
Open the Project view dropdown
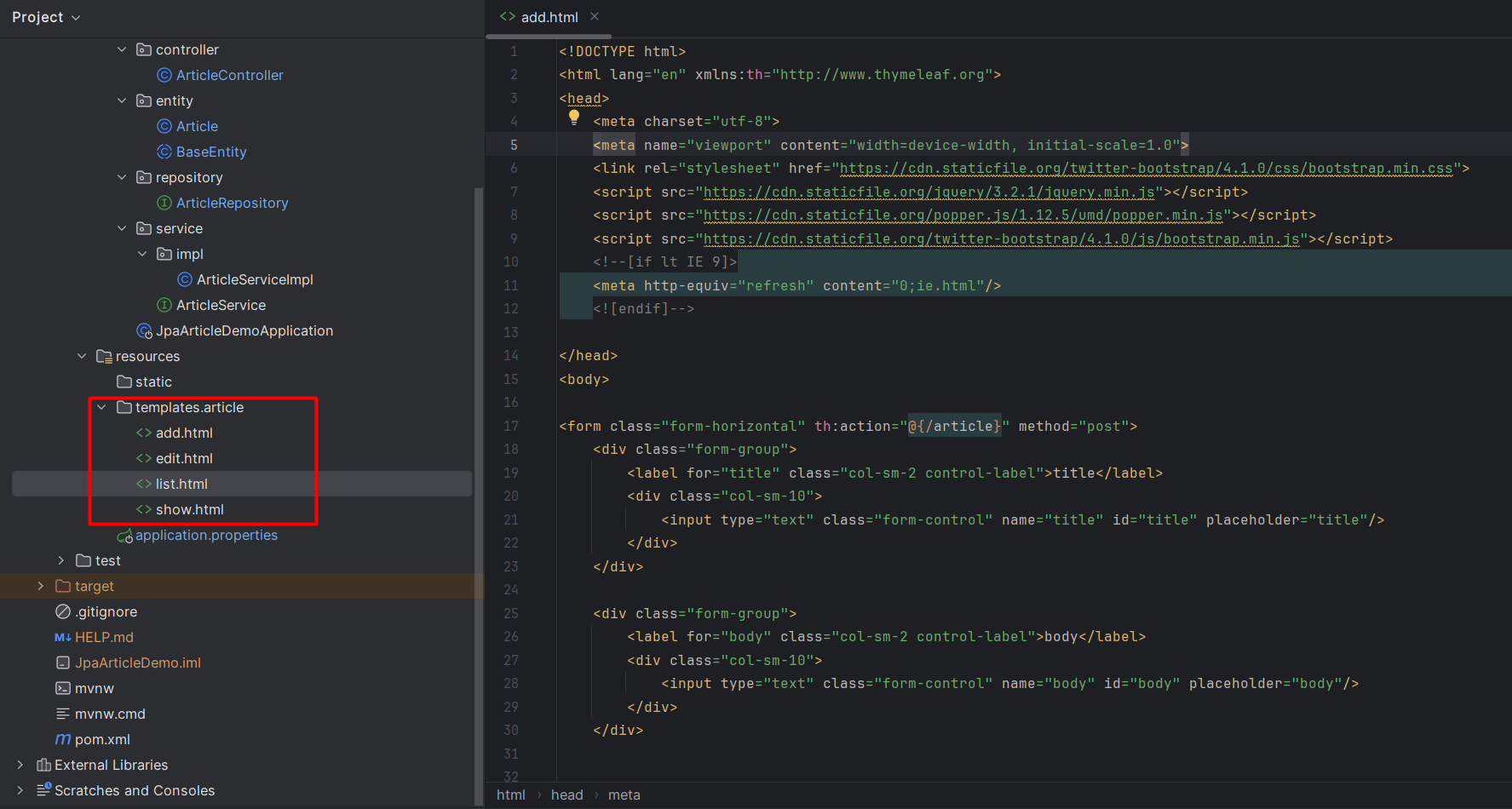[46, 17]
